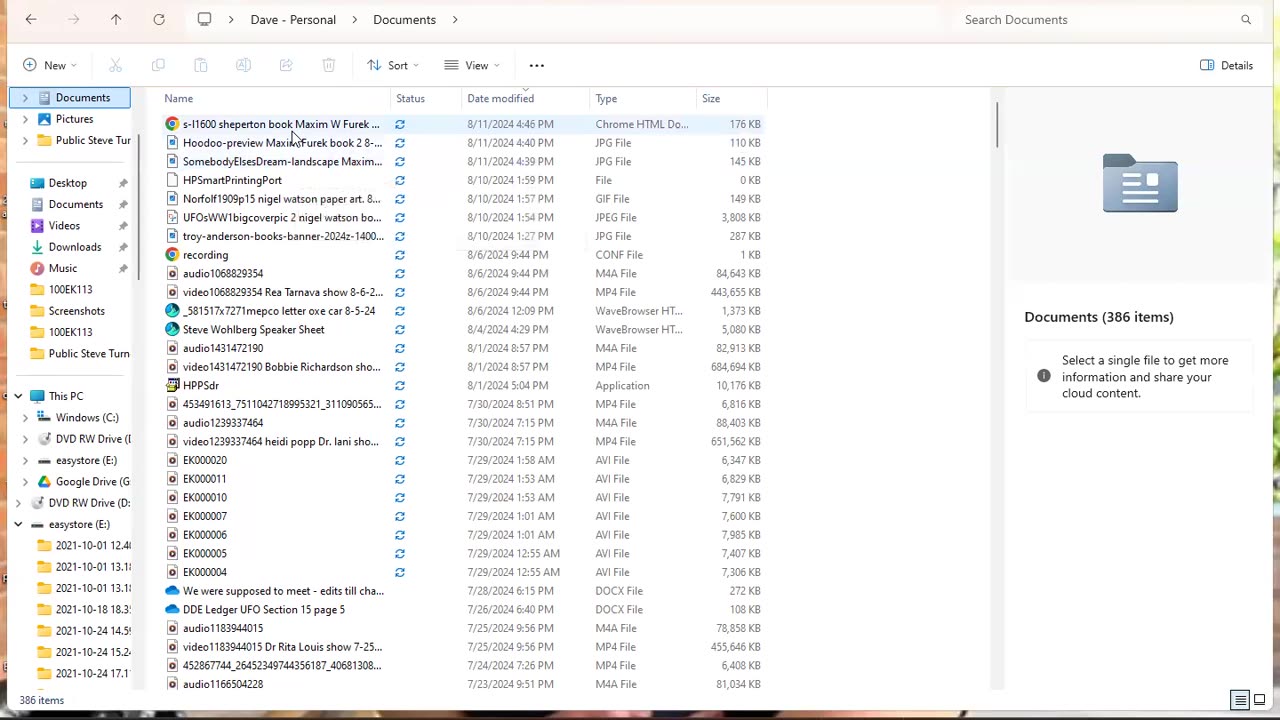1280x720 pixels.
Task: Click WaveBrowser icon of Steve Wohlberg Speaker Sheet
Action: pos(172,329)
